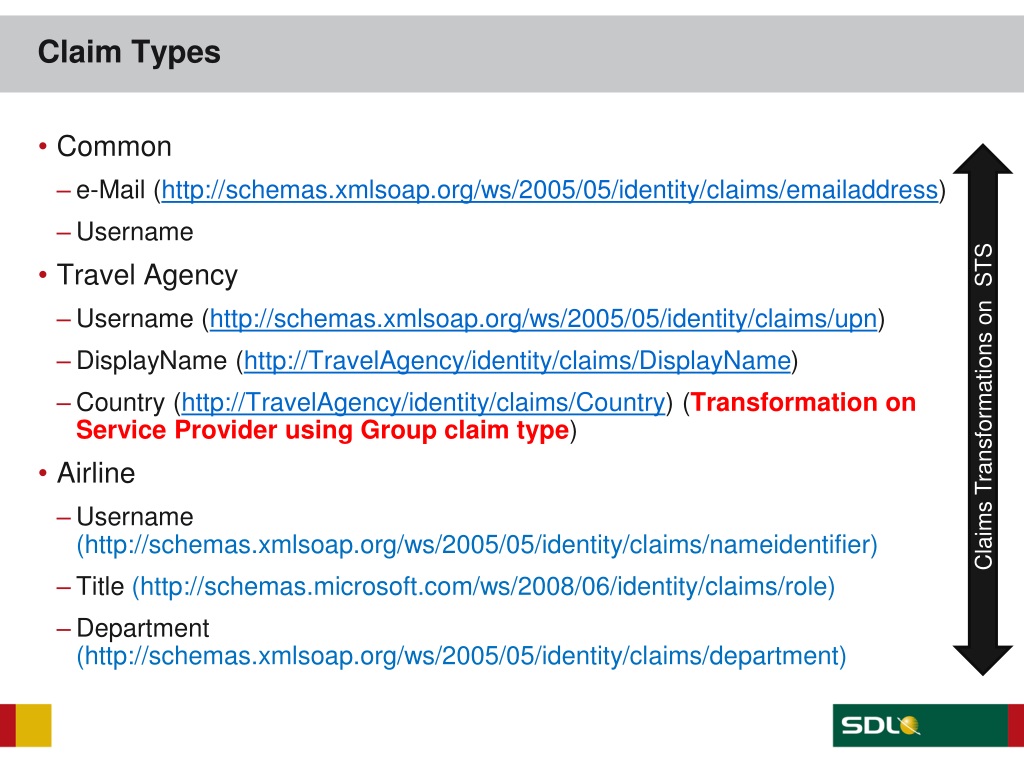Click the Common bullet heading

pos(114,146)
